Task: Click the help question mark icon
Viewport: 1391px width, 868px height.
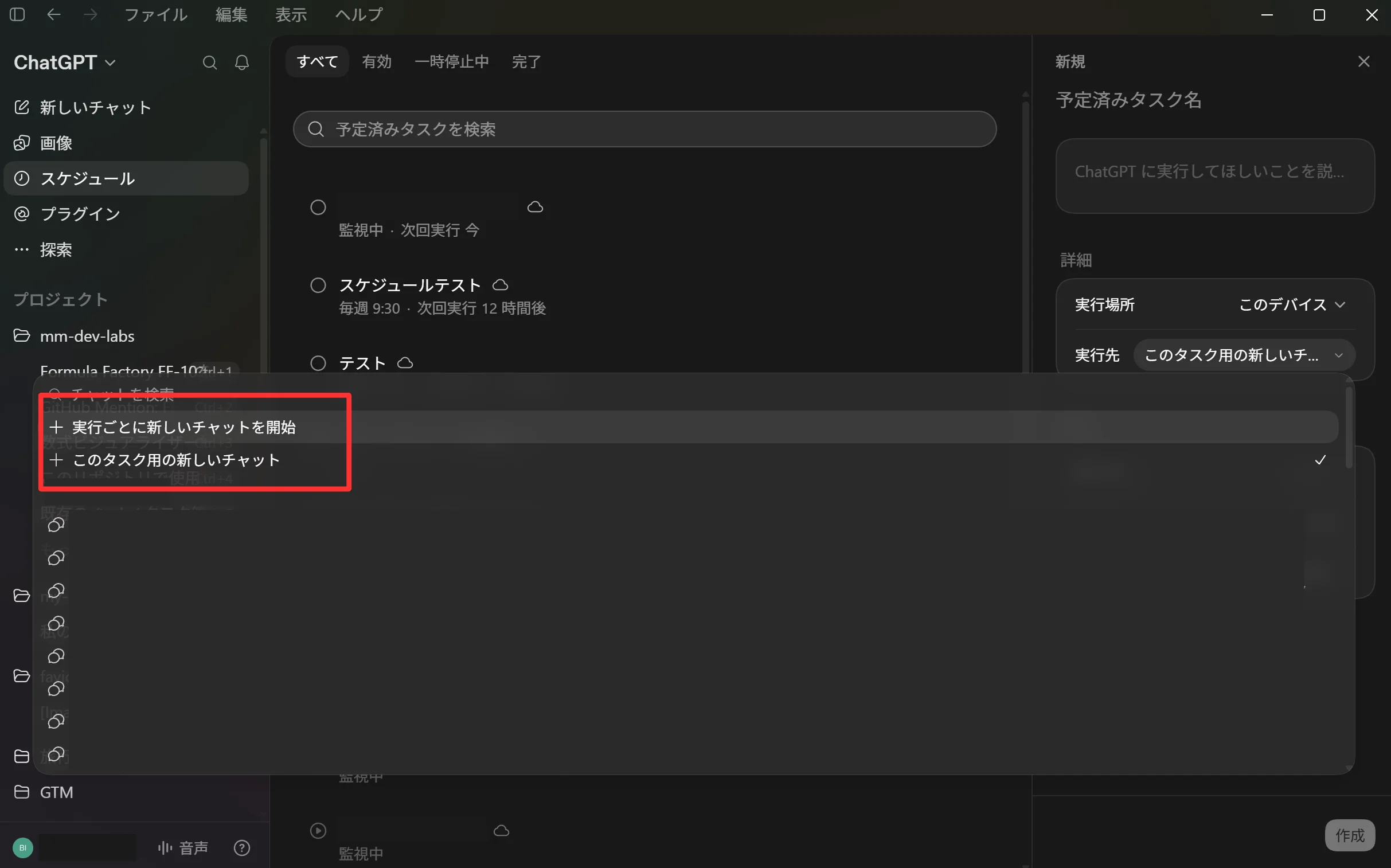Action: pos(242,847)
